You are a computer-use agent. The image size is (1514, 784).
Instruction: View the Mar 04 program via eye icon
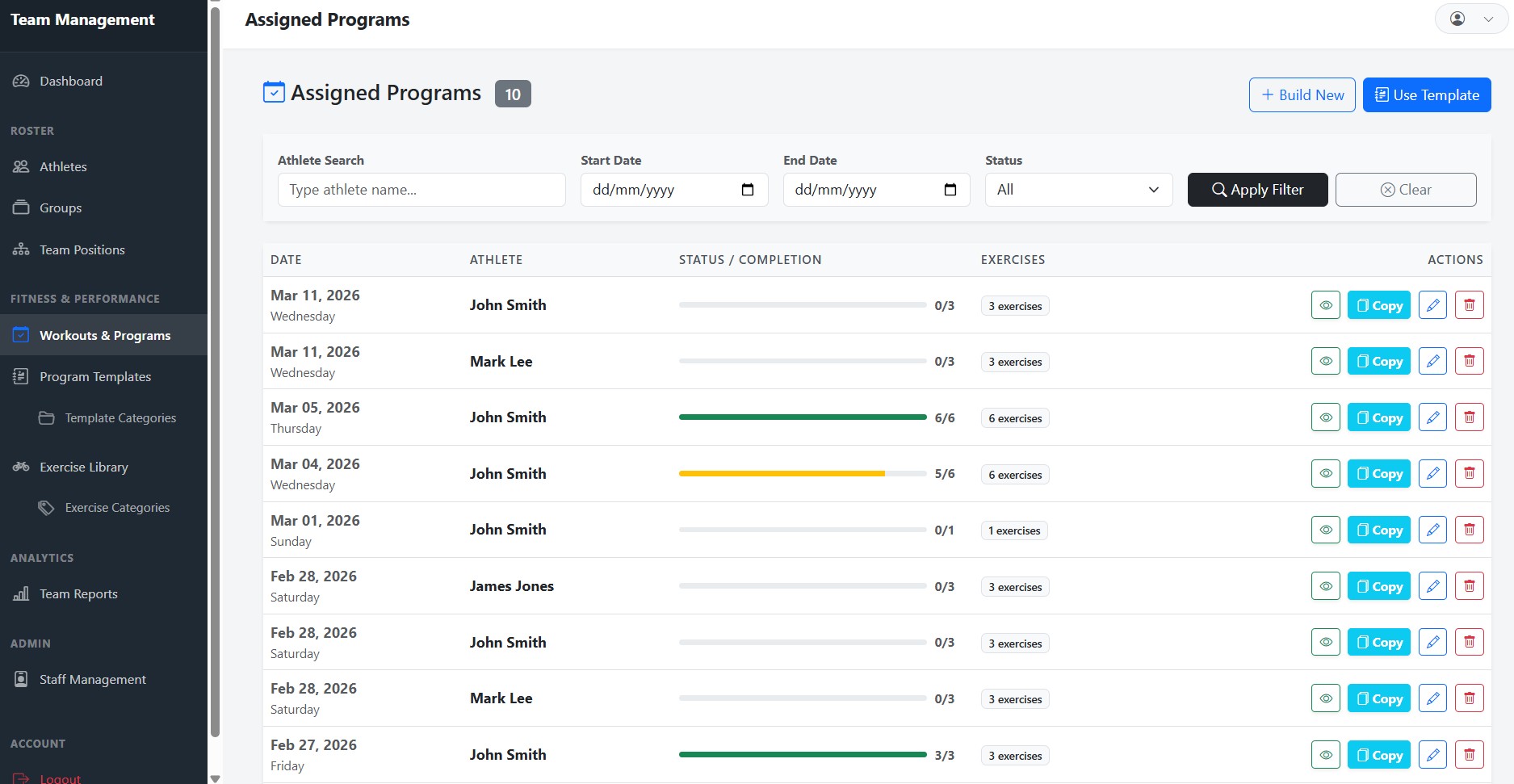point(1326,473)
